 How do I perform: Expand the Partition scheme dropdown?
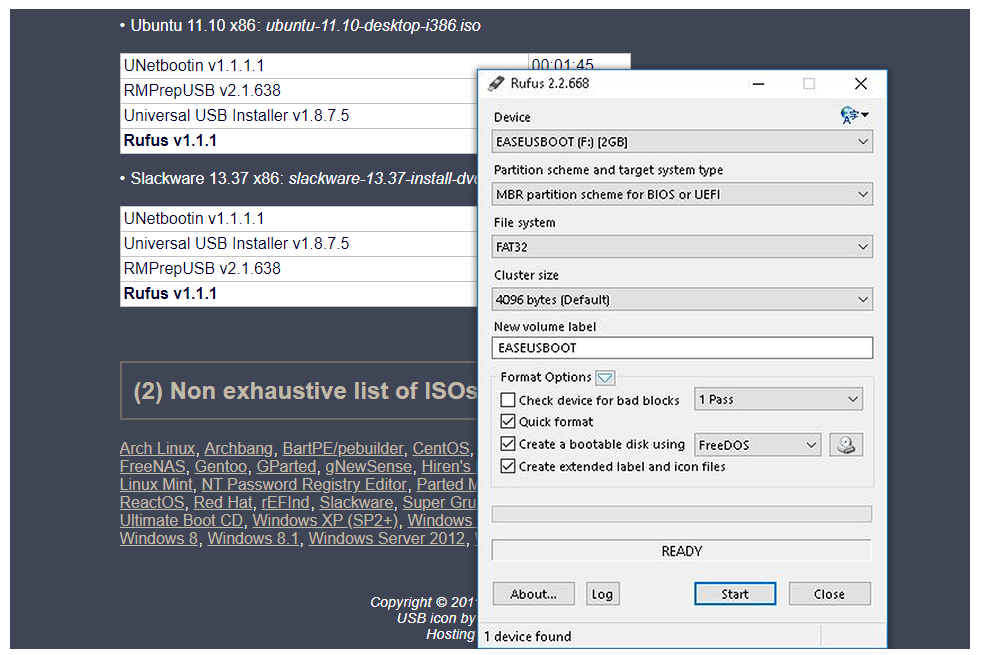tap(682, 194)
